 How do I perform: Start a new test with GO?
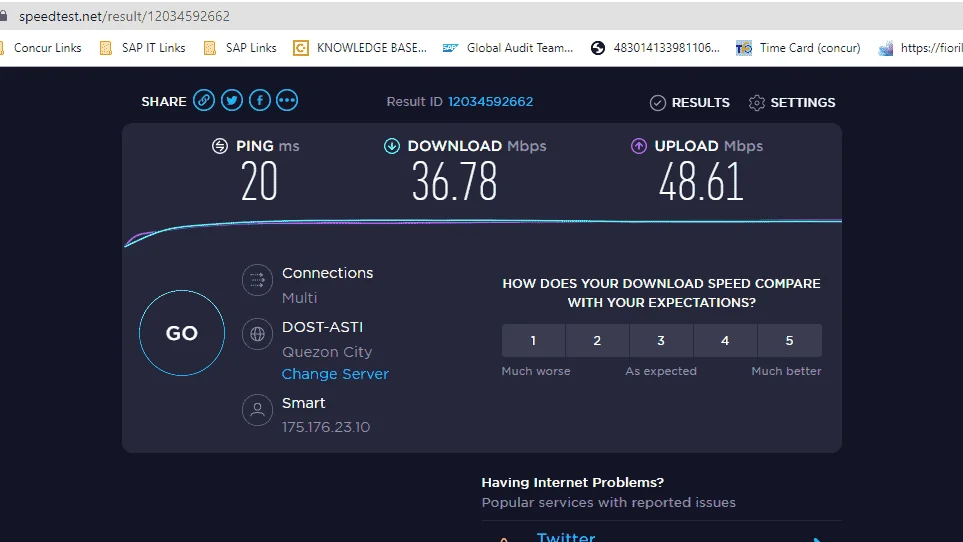182,333
